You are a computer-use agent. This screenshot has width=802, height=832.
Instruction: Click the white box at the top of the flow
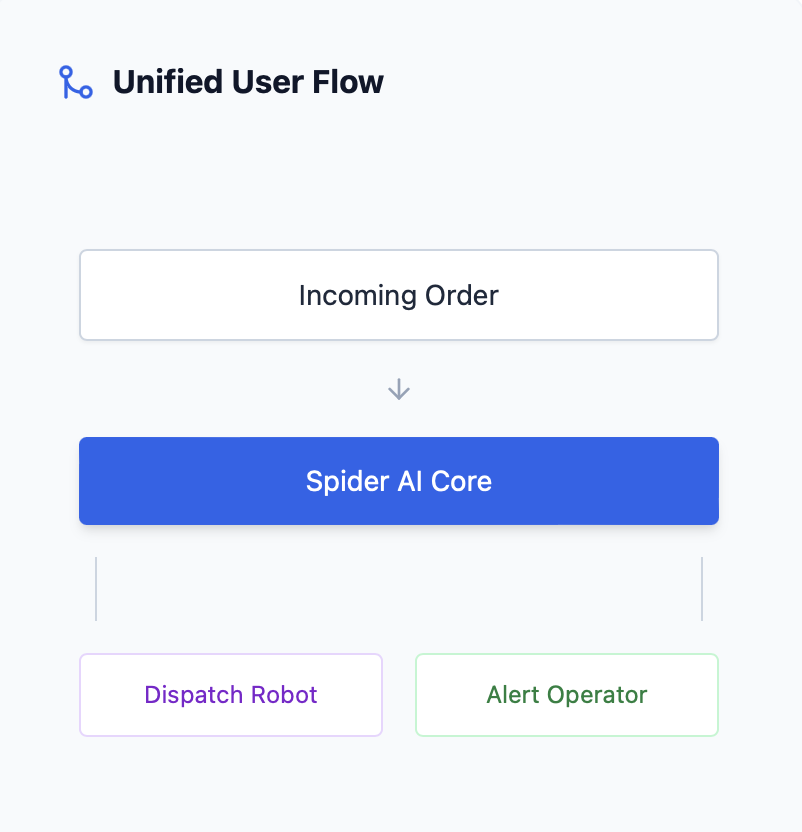[x=399, y=295]
